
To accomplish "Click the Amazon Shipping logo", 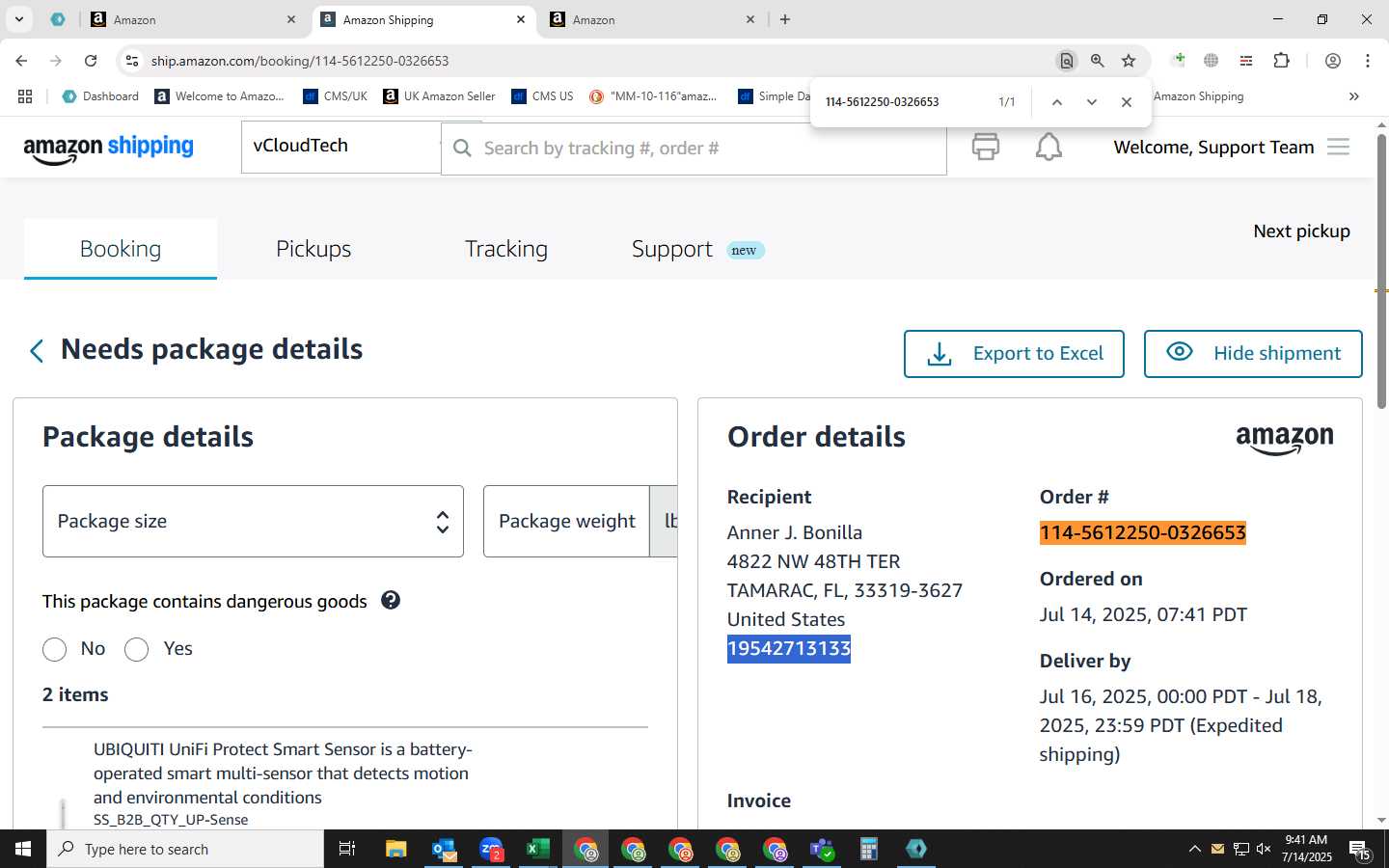I will pos(108,148).
